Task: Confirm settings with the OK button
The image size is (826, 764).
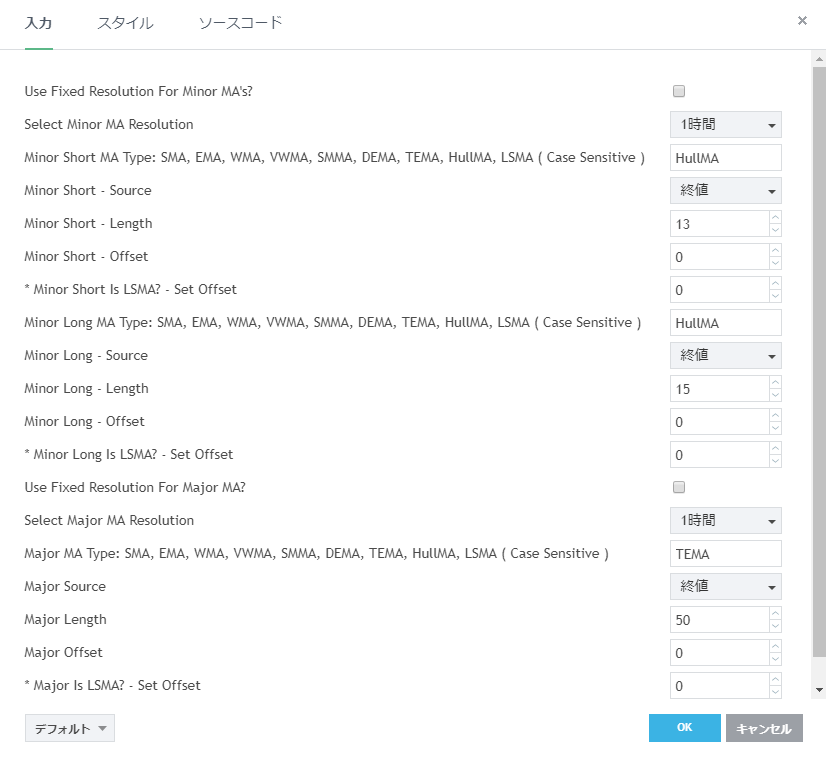Action: click(x=684, y=728)
